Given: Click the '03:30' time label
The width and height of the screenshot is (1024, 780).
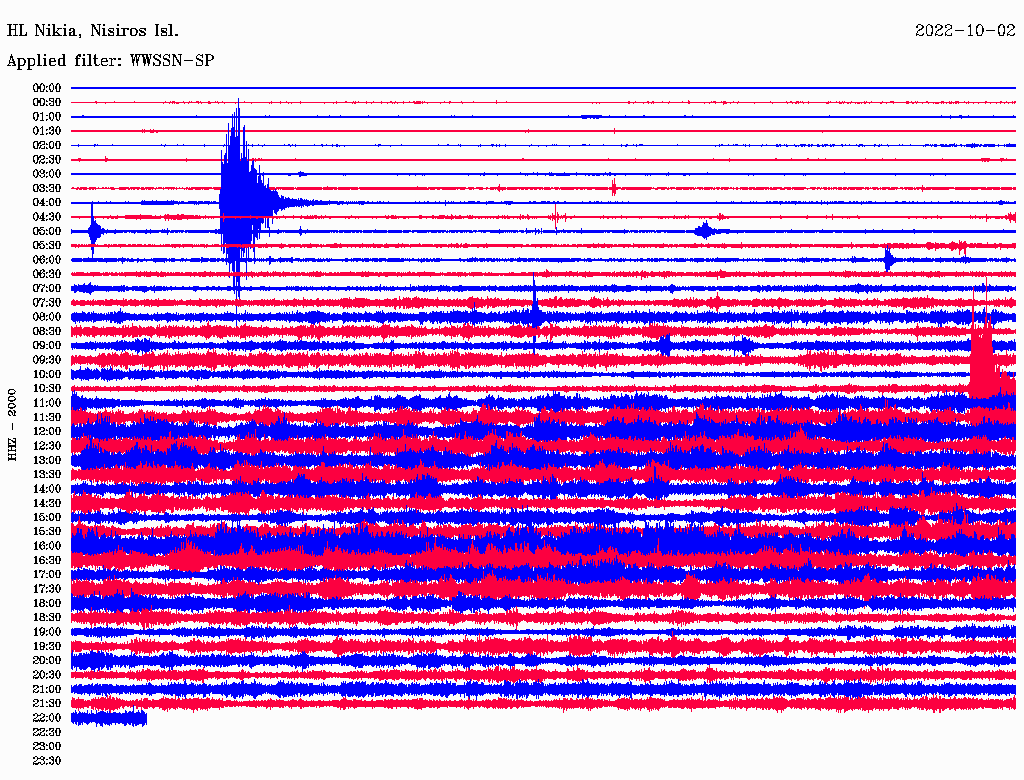Looking at the screenshot, I should click(x=46, y=188).
